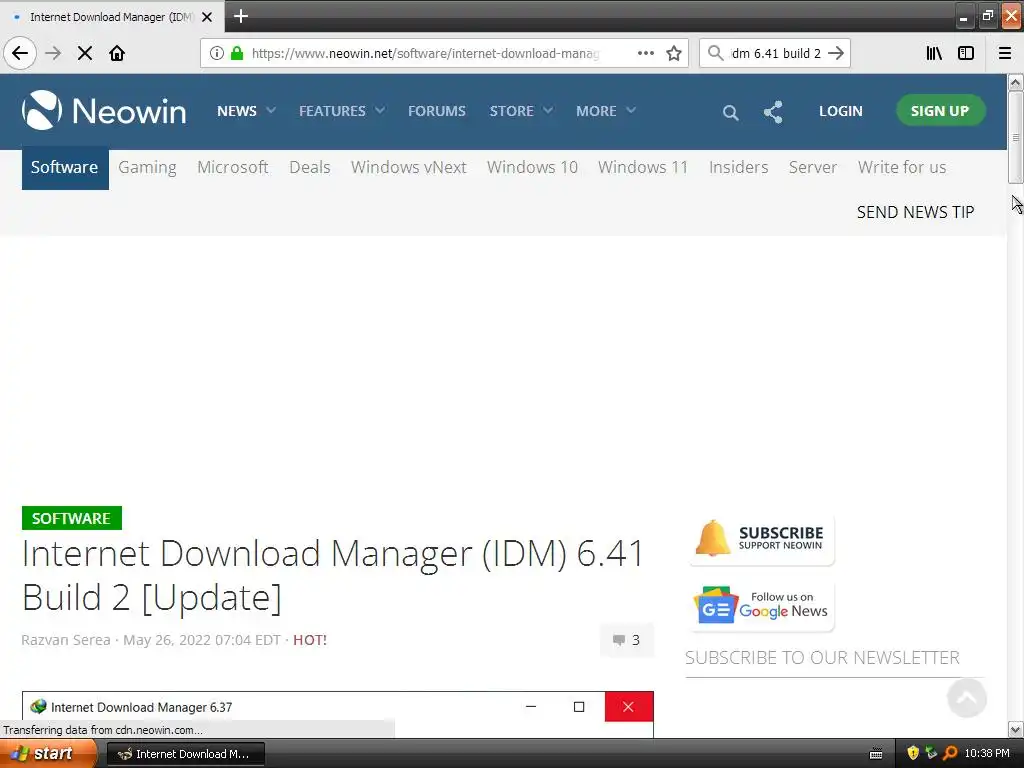
Task: Click the comments bubble showing 3
Action: pyautogui.click(x=626, y=640)
